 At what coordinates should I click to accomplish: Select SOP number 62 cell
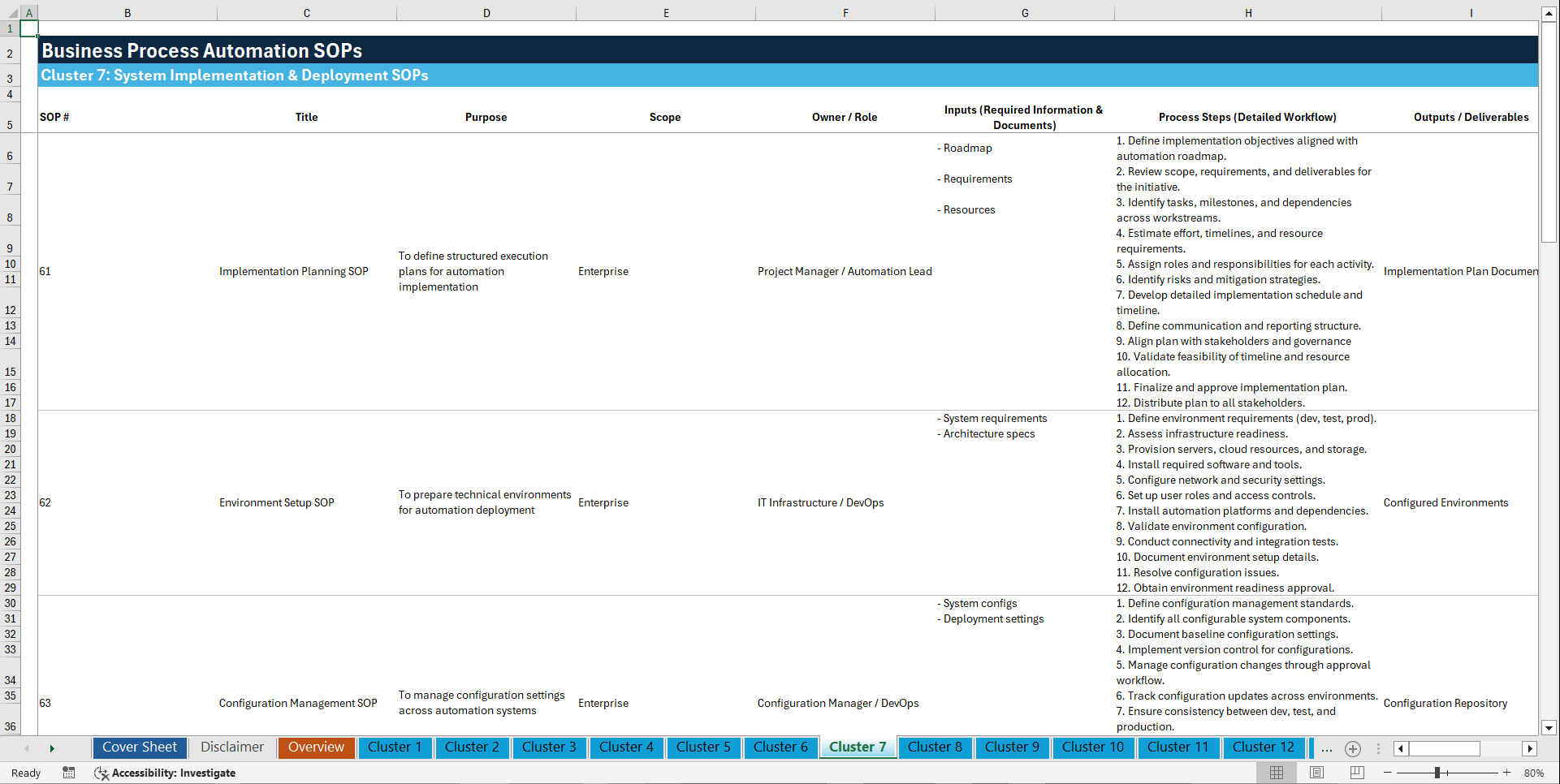point(127,503)
